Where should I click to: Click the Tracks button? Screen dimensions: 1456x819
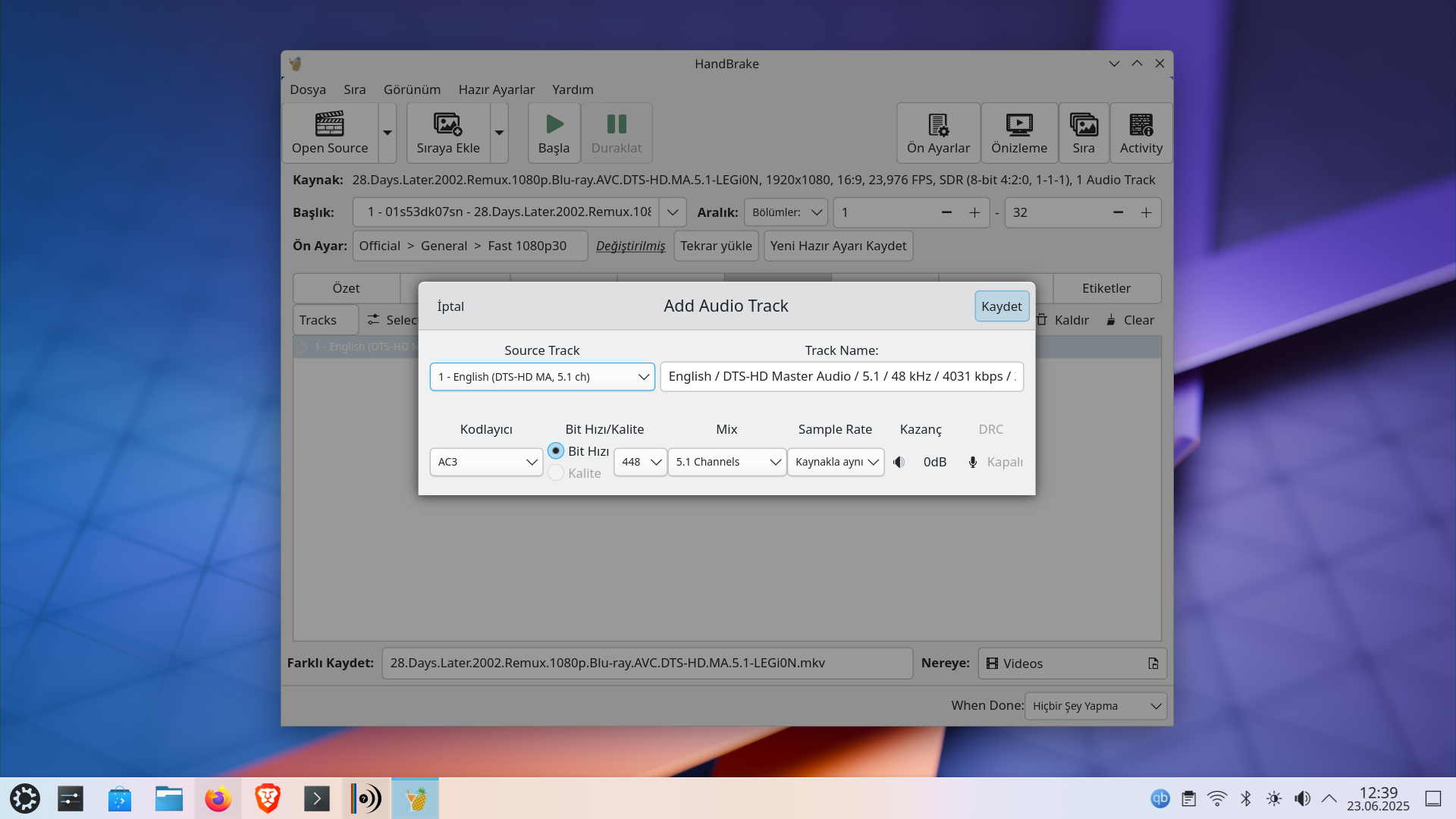[325, 320]
